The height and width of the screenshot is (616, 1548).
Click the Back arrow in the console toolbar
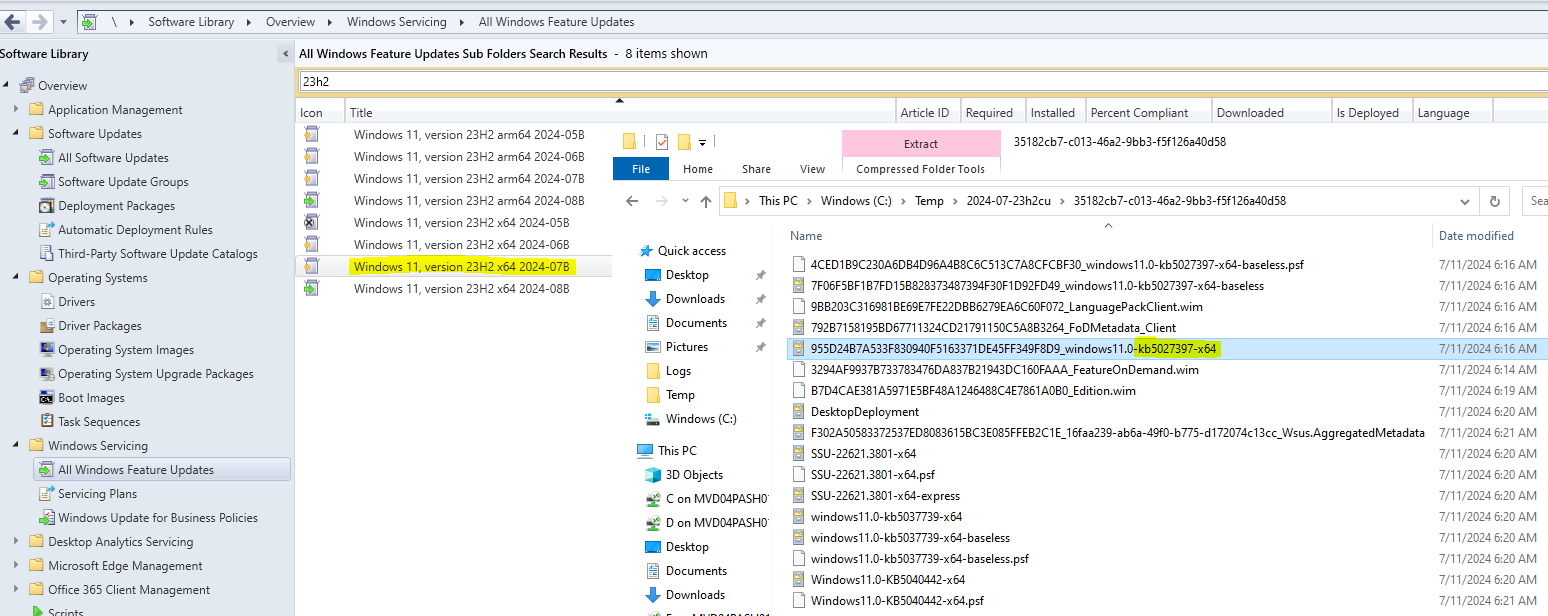tap(12, 21)
